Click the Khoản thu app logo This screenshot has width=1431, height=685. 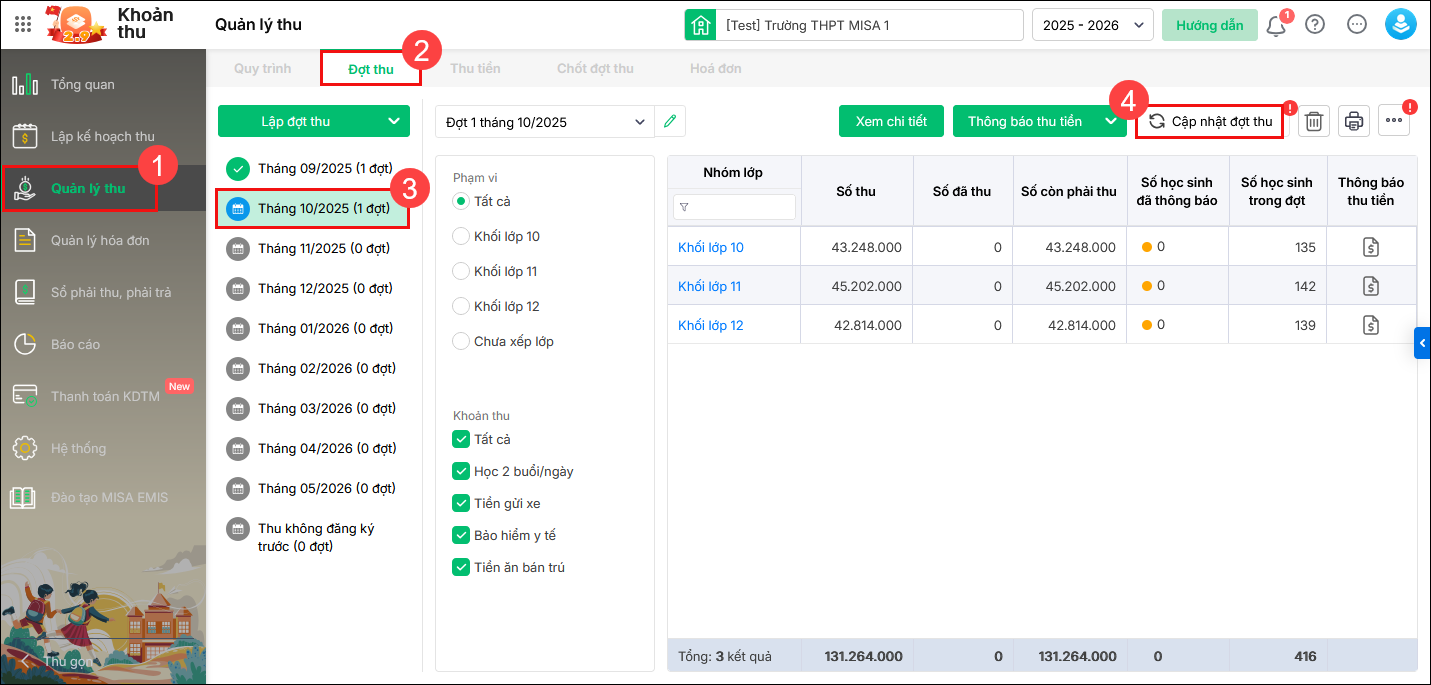[74, 25]
